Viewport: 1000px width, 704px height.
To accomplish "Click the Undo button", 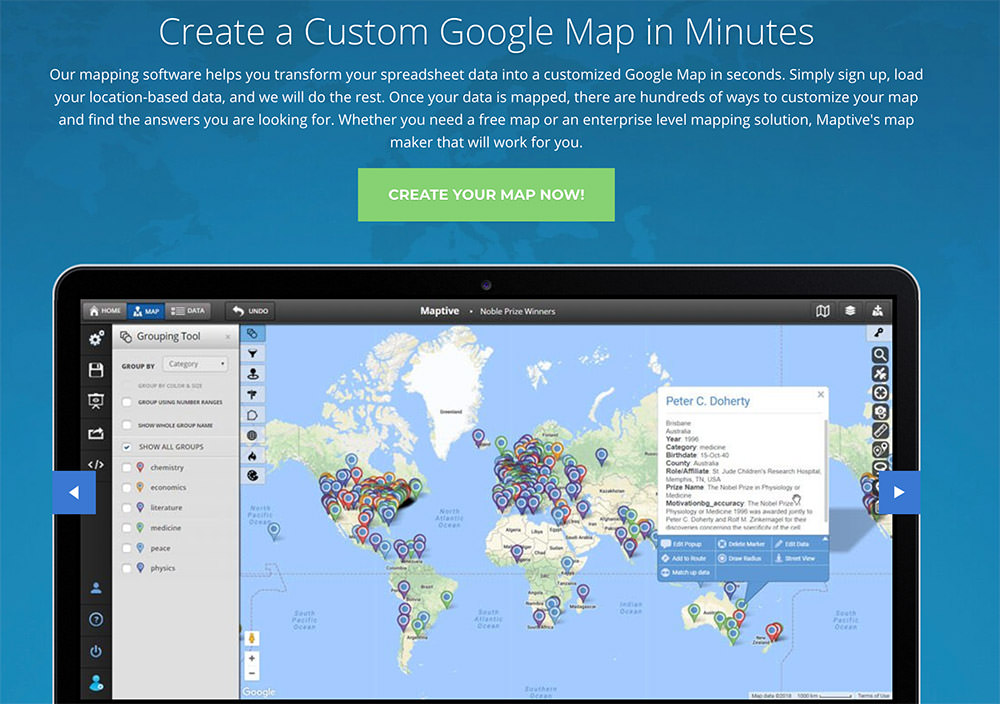I will click(x=250, y=311).
